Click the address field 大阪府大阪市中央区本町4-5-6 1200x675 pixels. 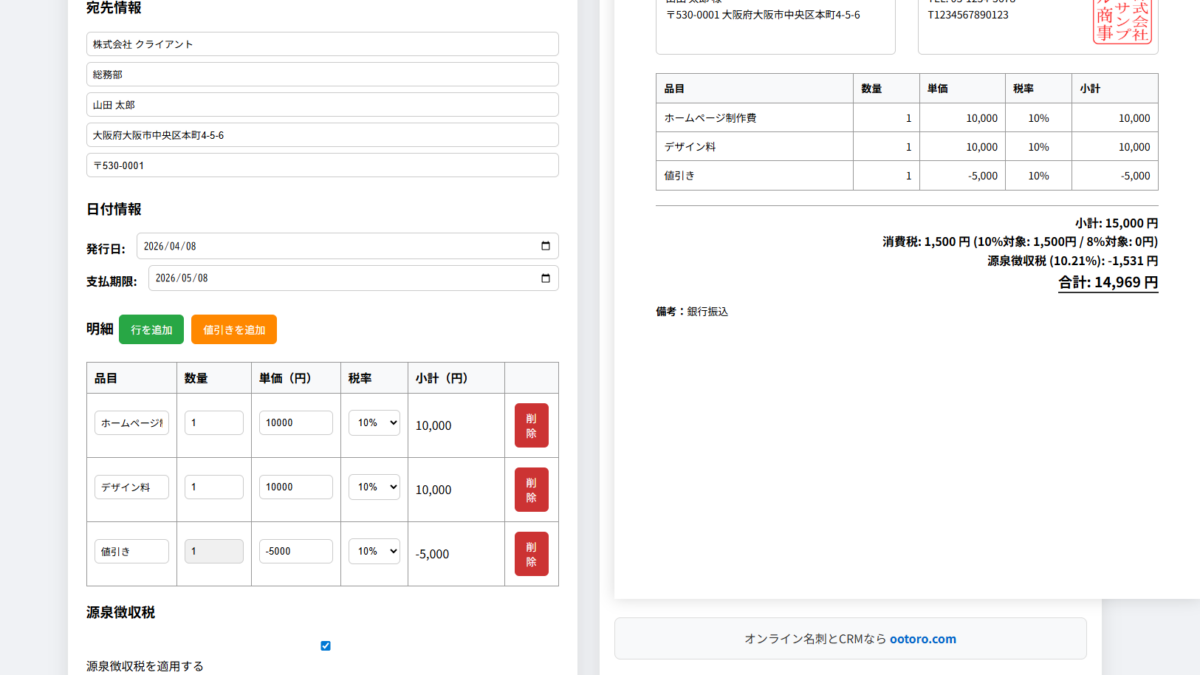click(322, 135)
